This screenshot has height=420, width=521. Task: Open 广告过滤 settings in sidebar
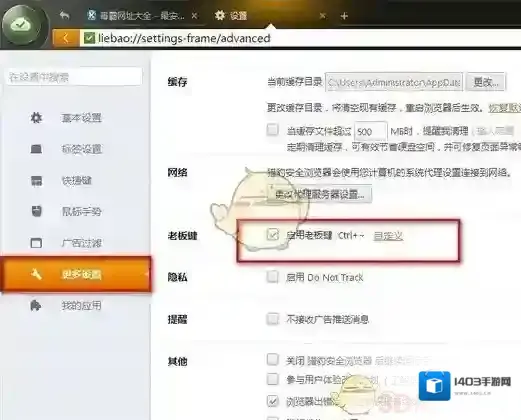(81, 243)
